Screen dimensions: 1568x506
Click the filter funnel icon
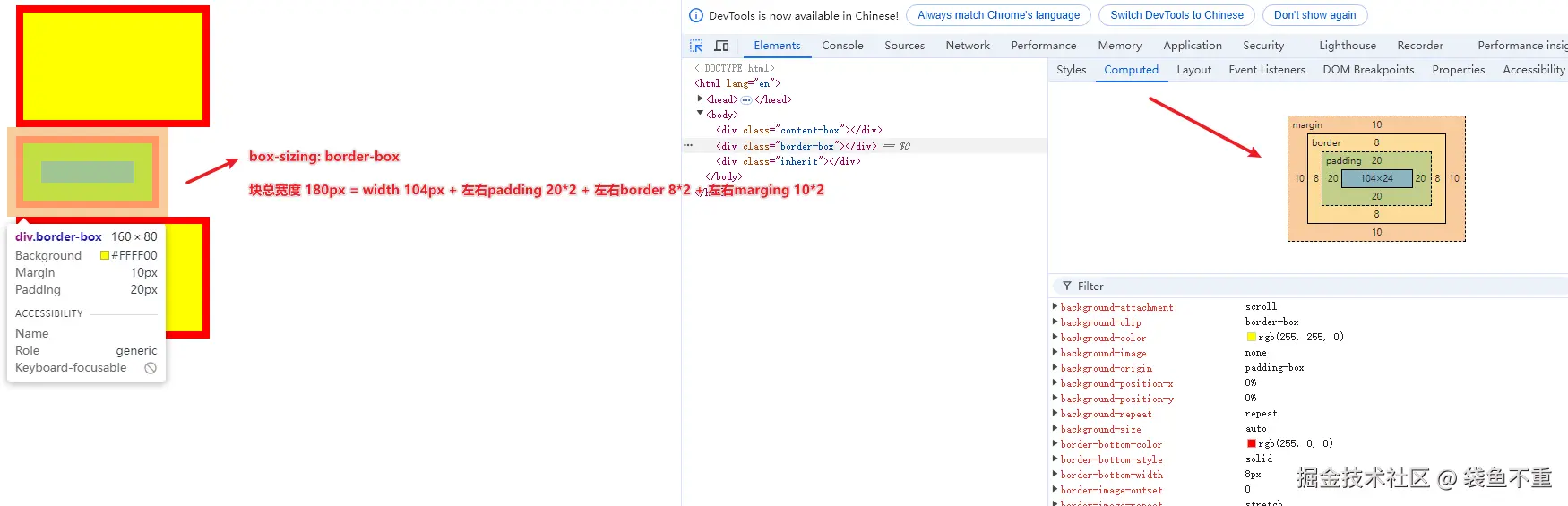coord(1066,287)
